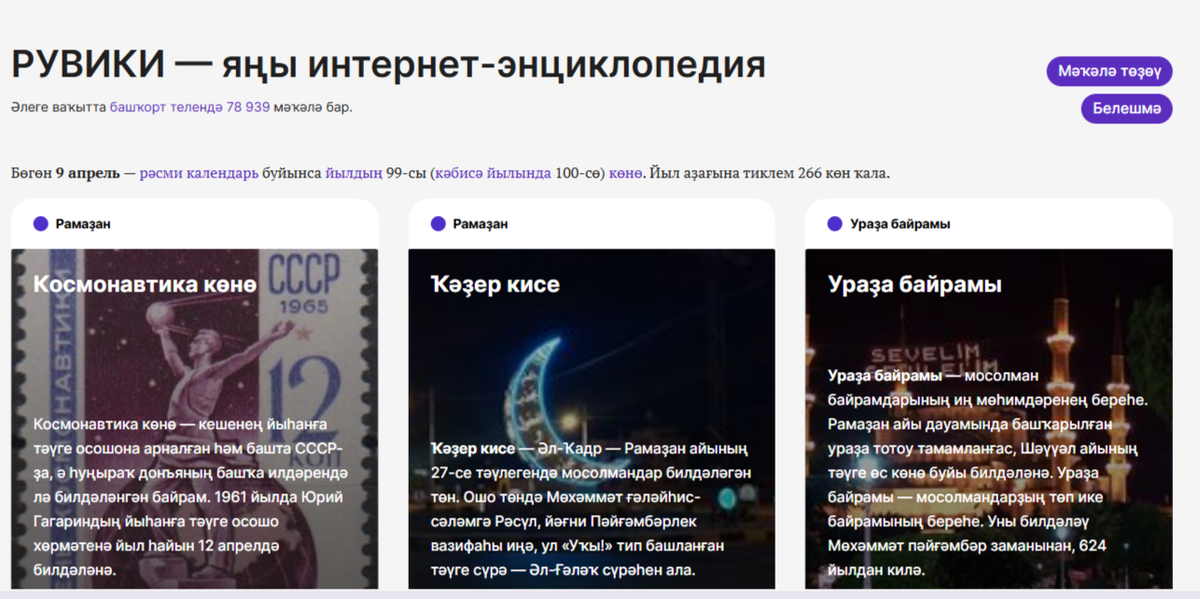This screenshot has width=1200, height=599.
Task: Open the Ҡәҙер кисе card title
Action: coord(495,285)
